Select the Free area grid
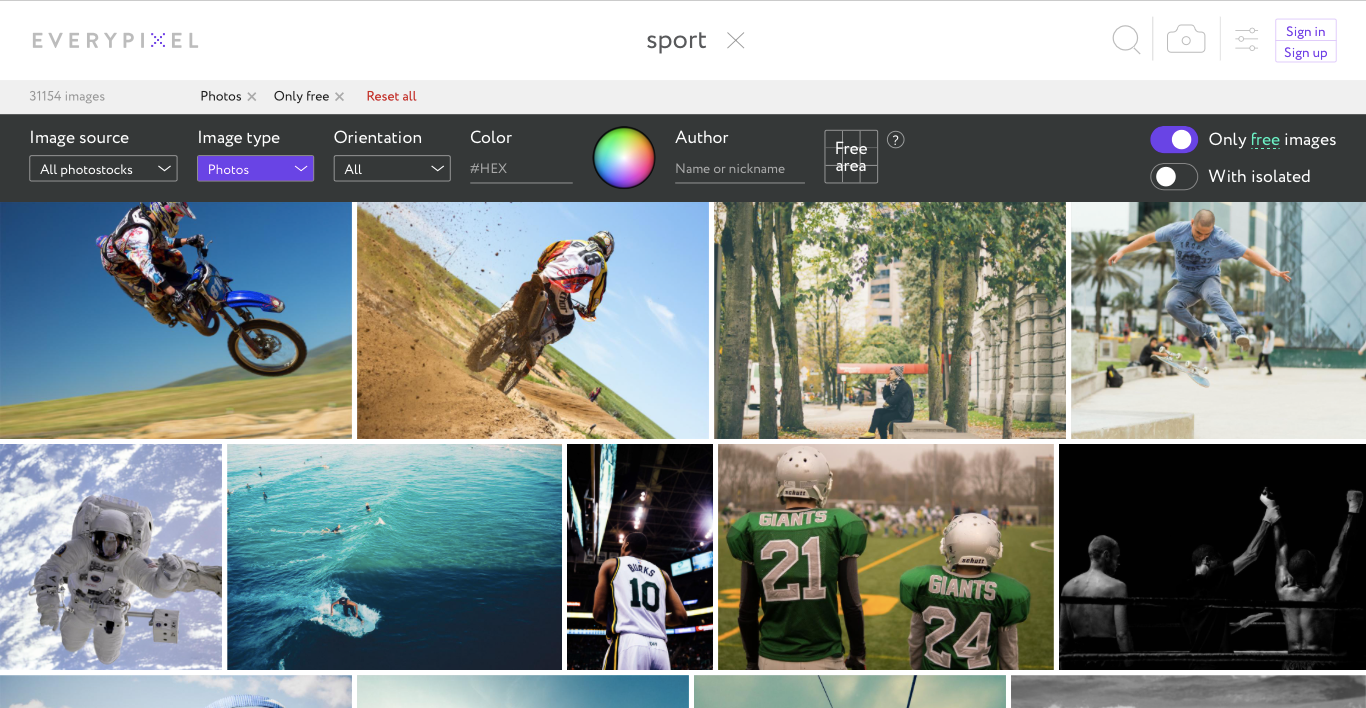1366x708 pixels. [x=851, y=157]
